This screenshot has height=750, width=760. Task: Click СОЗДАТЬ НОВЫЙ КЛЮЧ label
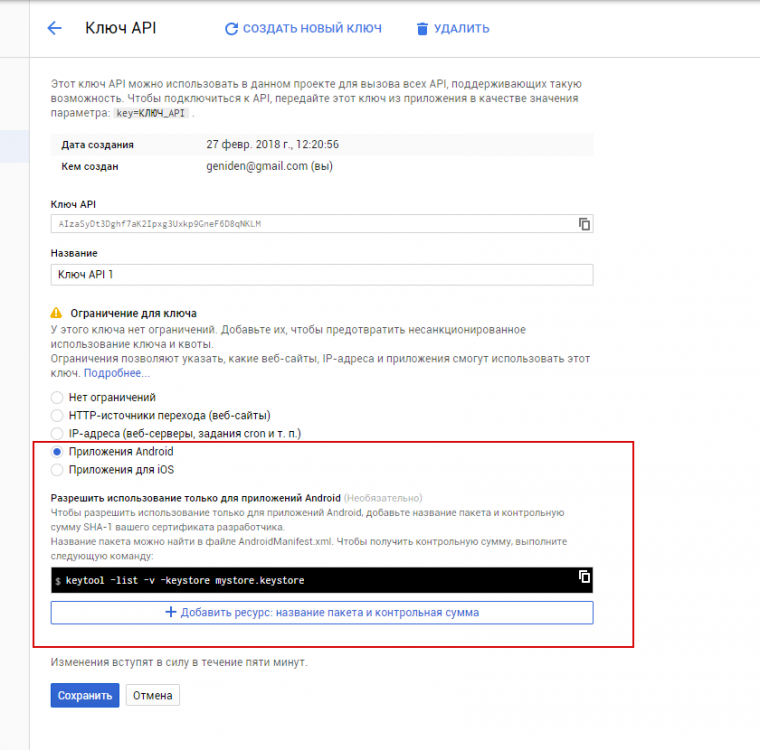[312, 29]
